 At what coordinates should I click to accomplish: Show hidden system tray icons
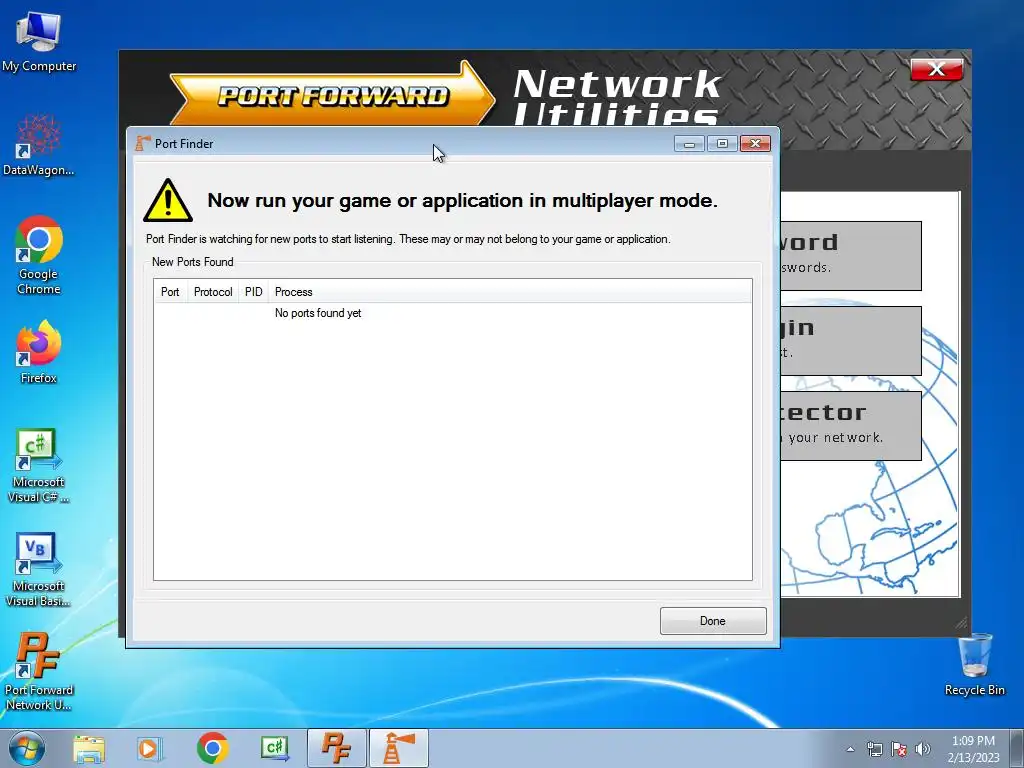tap(850, 749)
